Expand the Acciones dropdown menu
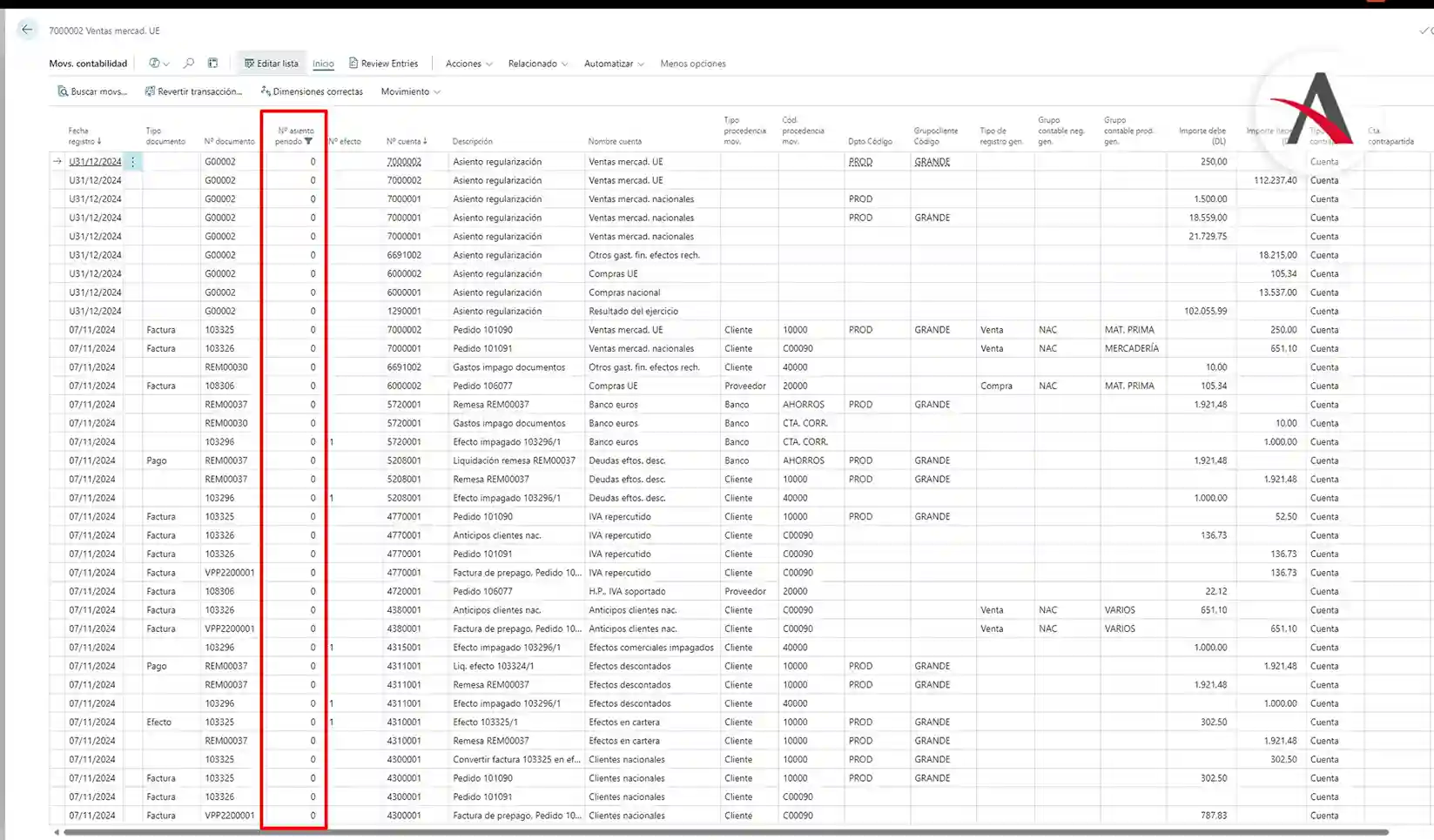This screenshot has width=1434, height=840. coord(468,64)
